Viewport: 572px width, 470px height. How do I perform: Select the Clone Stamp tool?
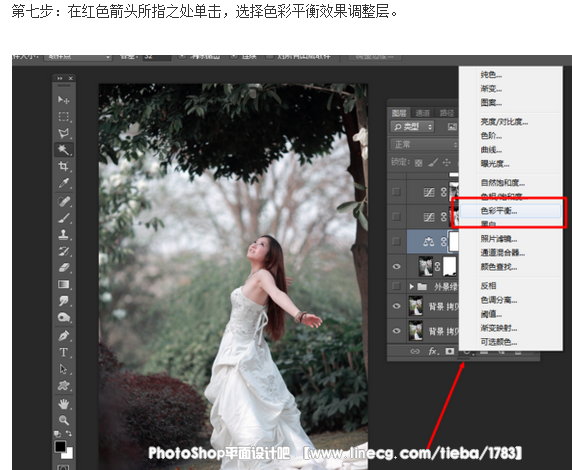point(63,234)
